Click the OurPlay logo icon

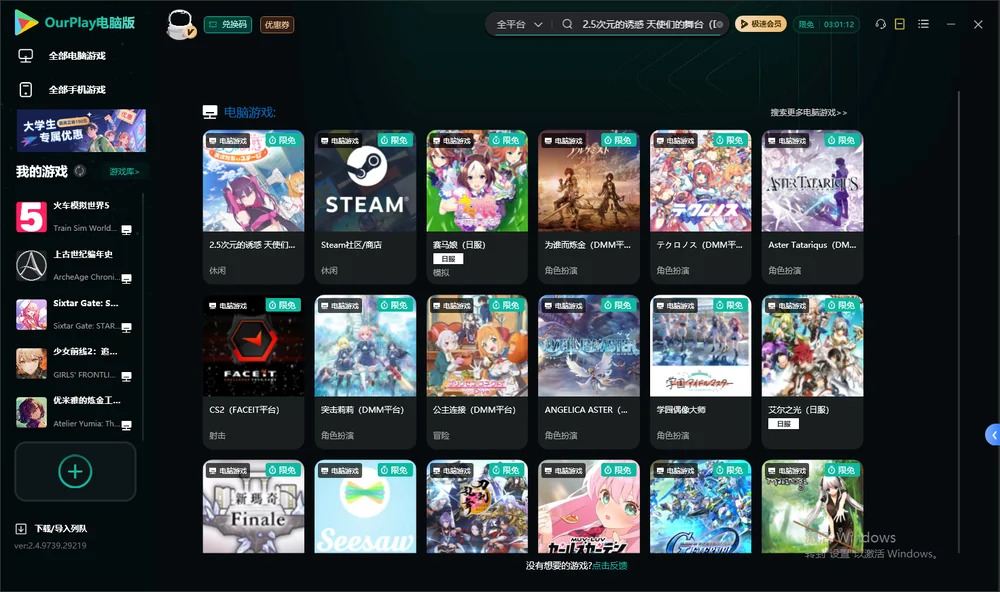click(26, 22)
